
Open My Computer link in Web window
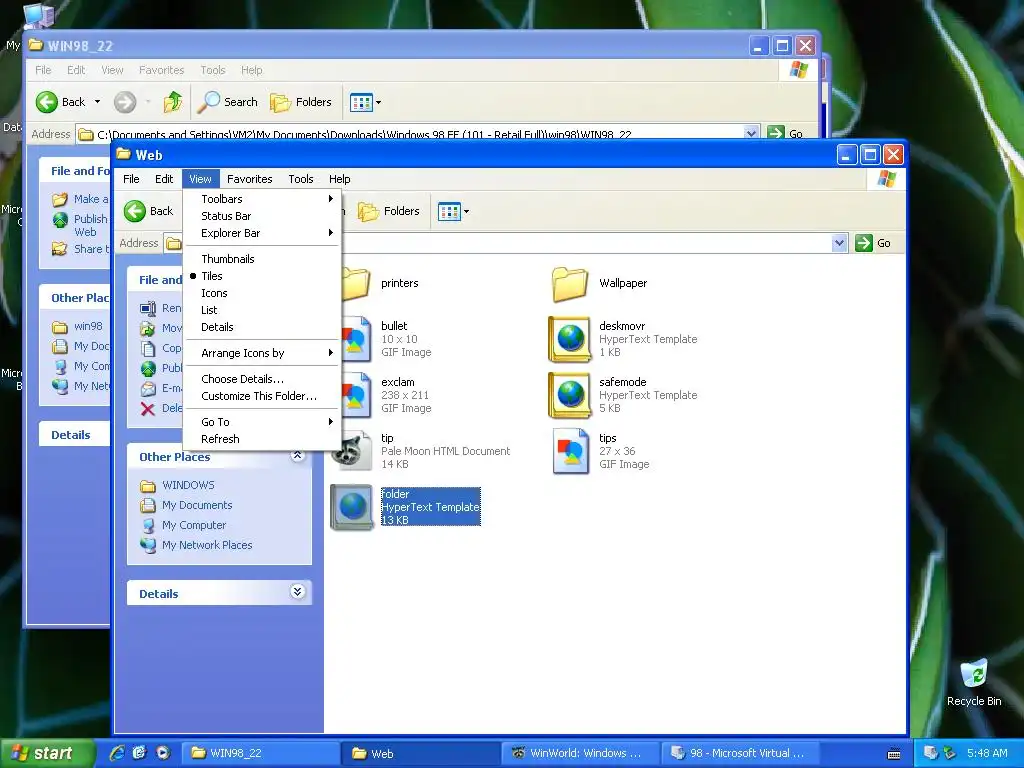click(x=194, y=525)
